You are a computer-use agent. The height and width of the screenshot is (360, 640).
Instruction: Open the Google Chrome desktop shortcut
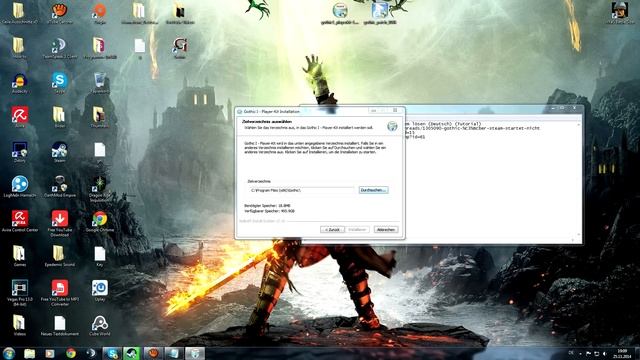[x=100, y=221]
